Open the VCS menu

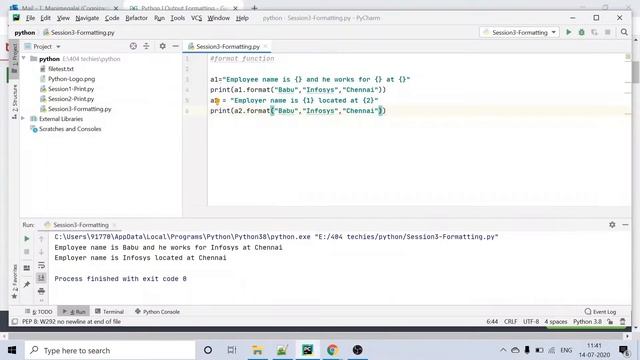click(x=196, y=18)
